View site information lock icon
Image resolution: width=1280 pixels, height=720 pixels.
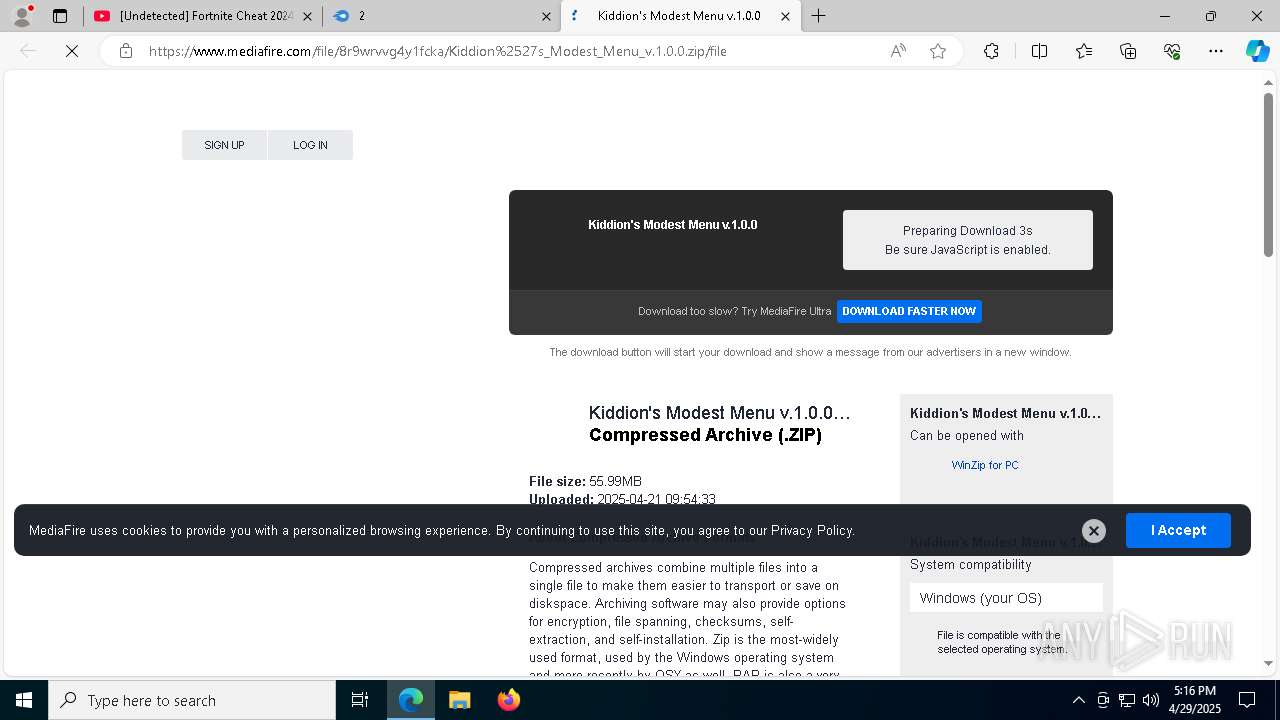pyautogui.click(x=126, y=51)
